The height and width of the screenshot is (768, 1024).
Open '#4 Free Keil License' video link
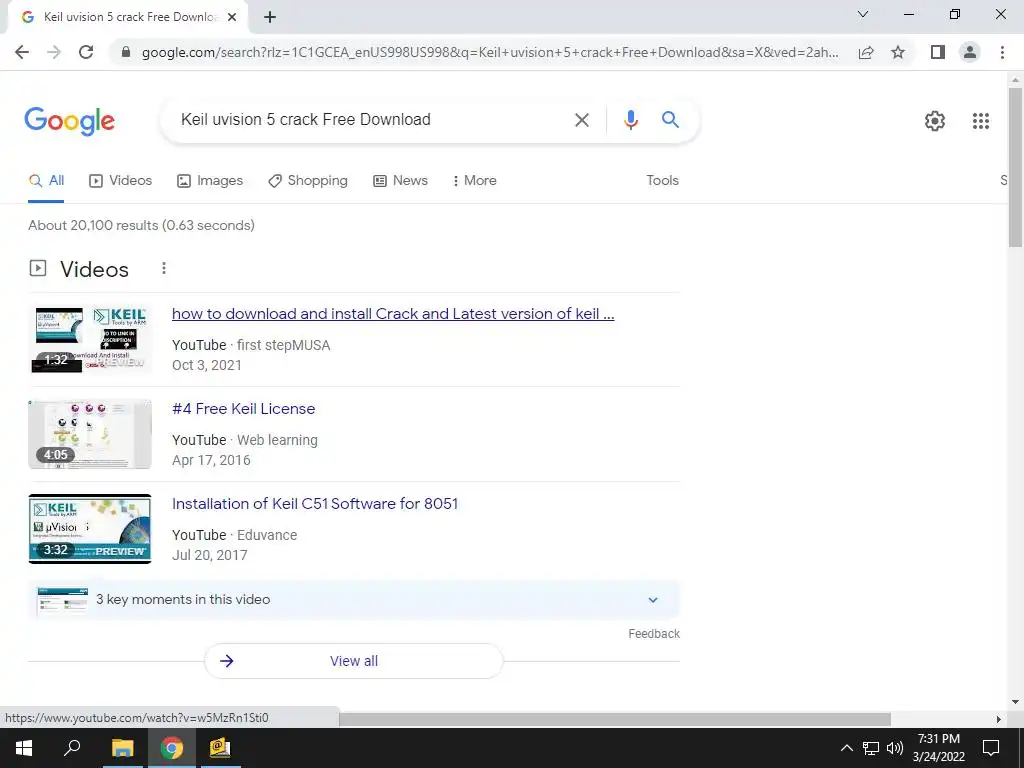(244, 409)
